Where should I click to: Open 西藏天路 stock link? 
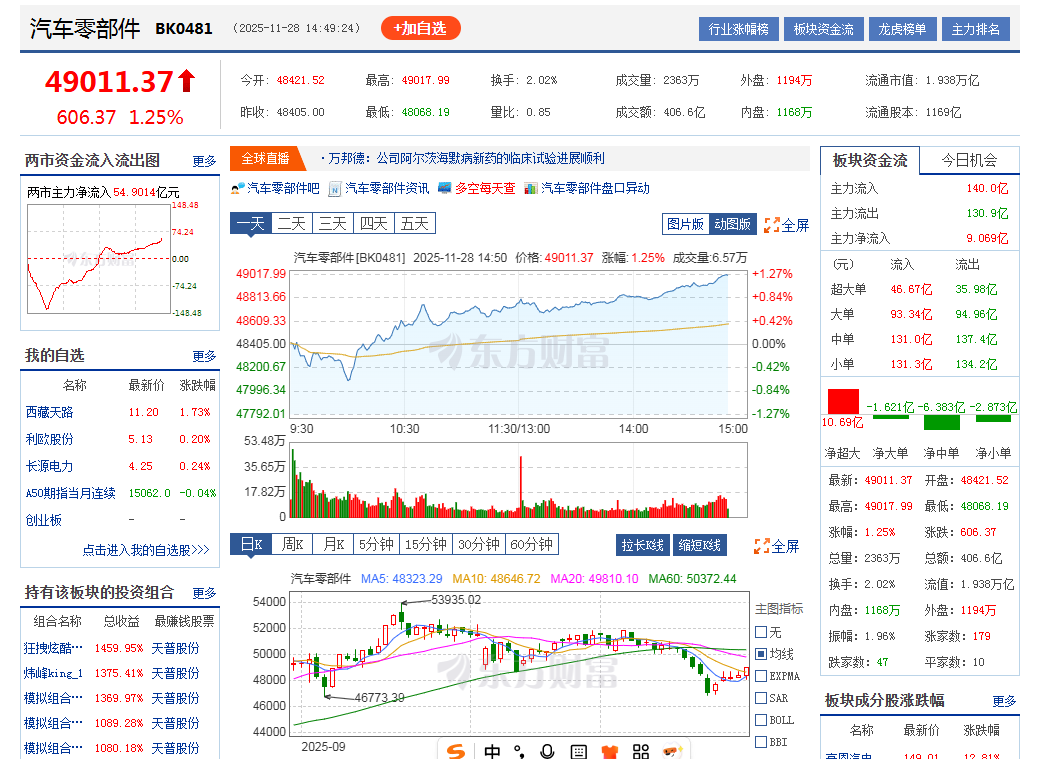pos(49,413)
